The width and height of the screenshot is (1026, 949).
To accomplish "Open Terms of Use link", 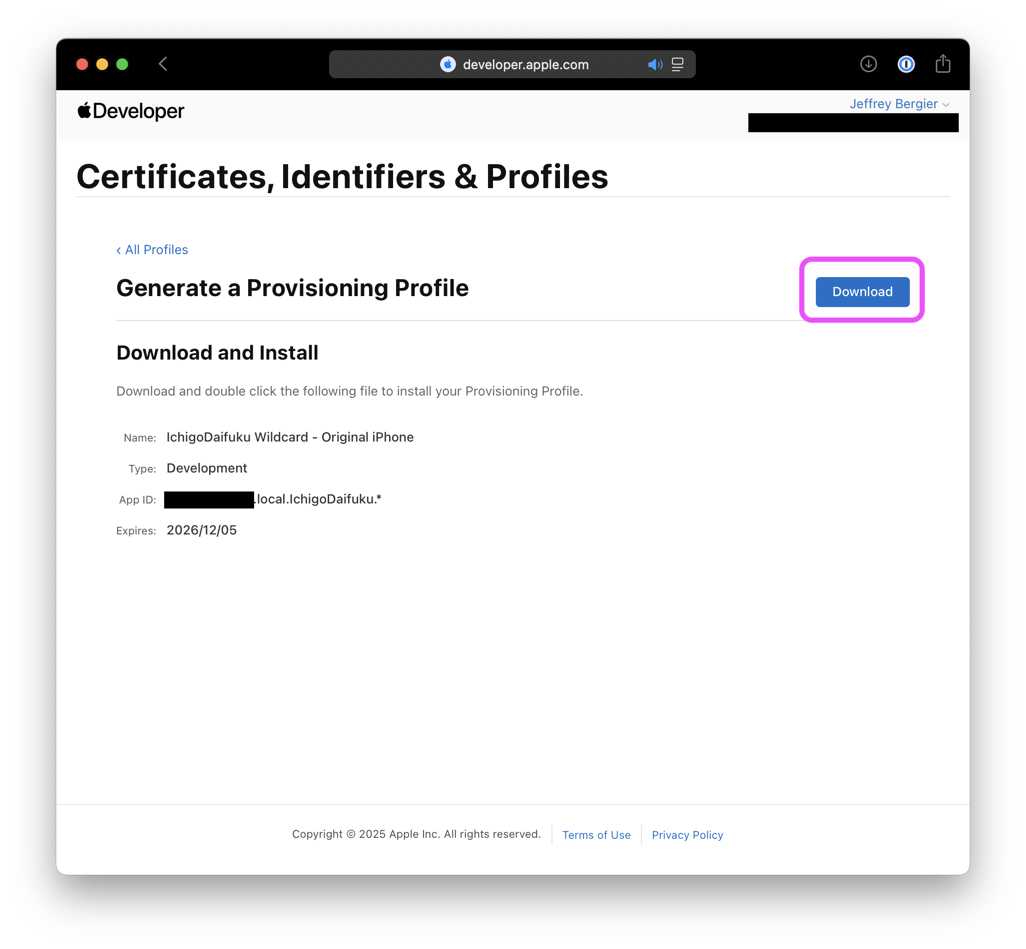I will click(x=596, y=835).
